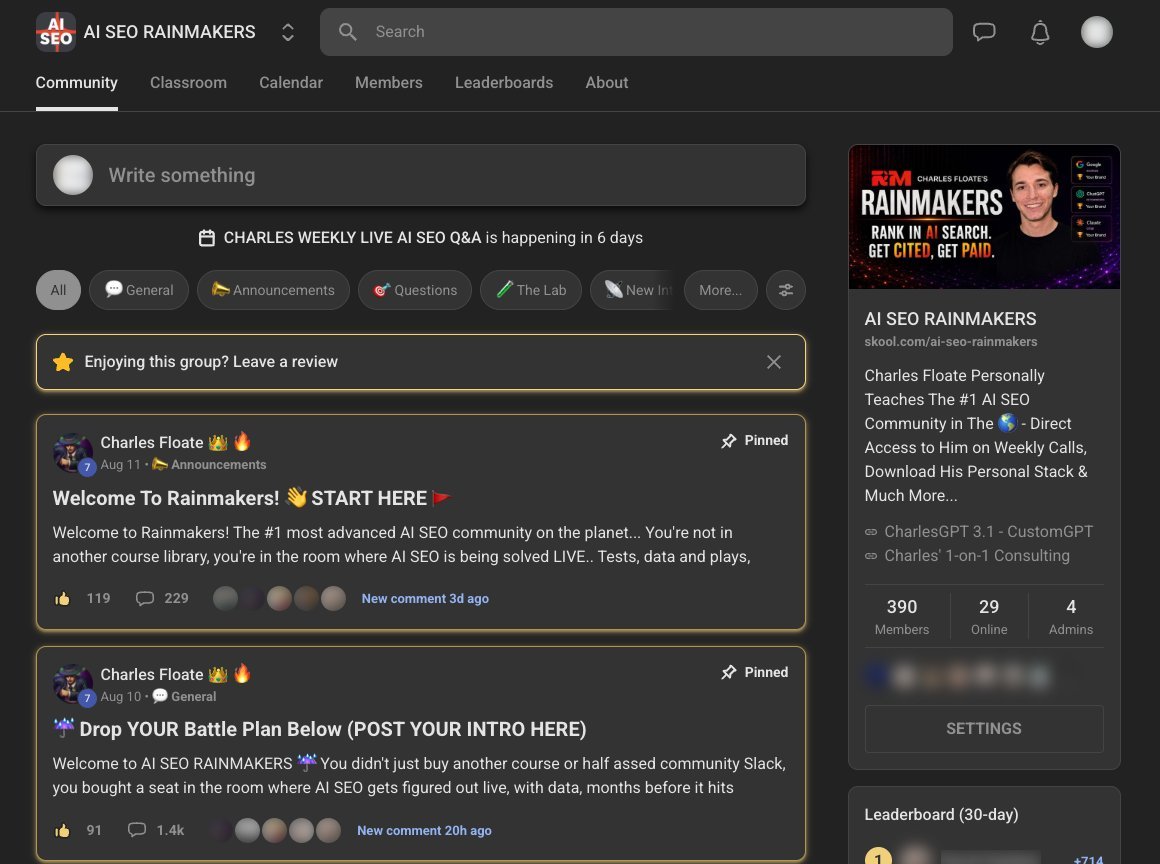Click New comment 3d ago link
This screenshot has height=864, width=1160.
(x=425, y=598)
